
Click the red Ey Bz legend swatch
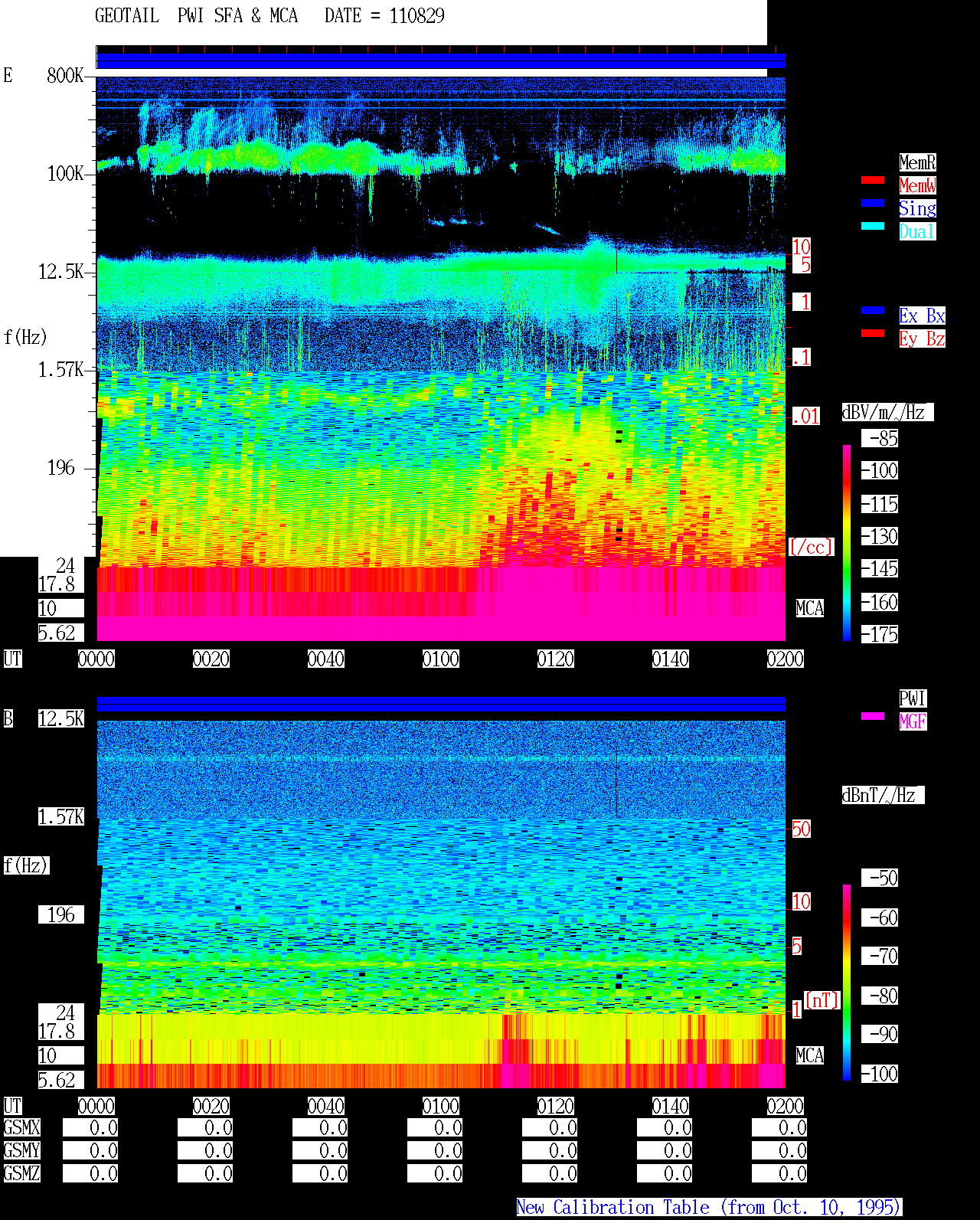pos(873,333)
